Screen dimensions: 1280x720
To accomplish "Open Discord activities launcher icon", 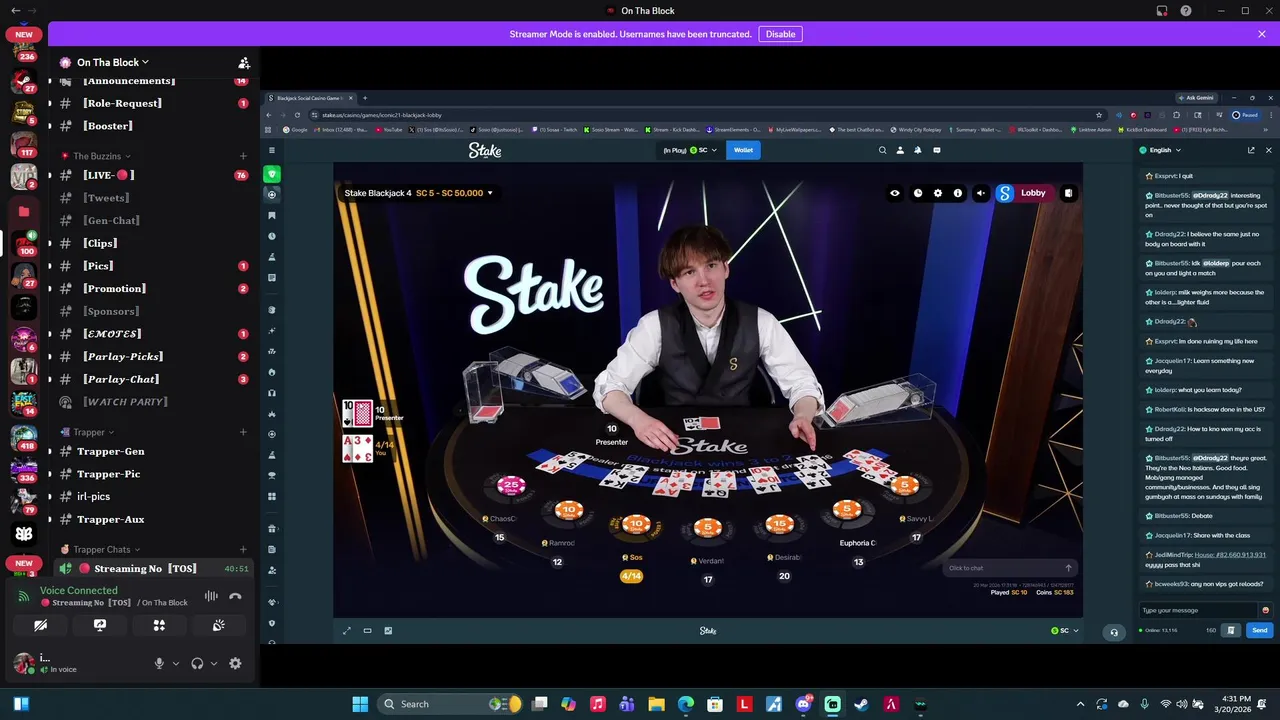I will pyautogui.click(x=159, y=625).
